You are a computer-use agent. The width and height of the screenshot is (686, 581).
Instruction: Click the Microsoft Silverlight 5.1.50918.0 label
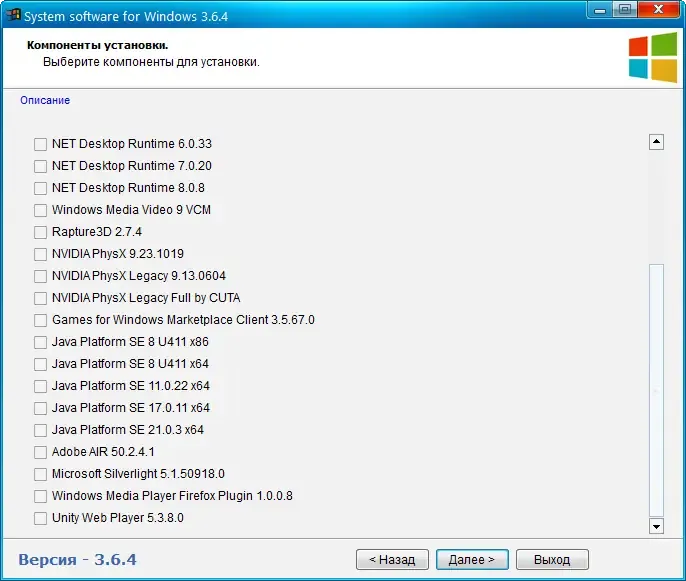pos(138,474)
